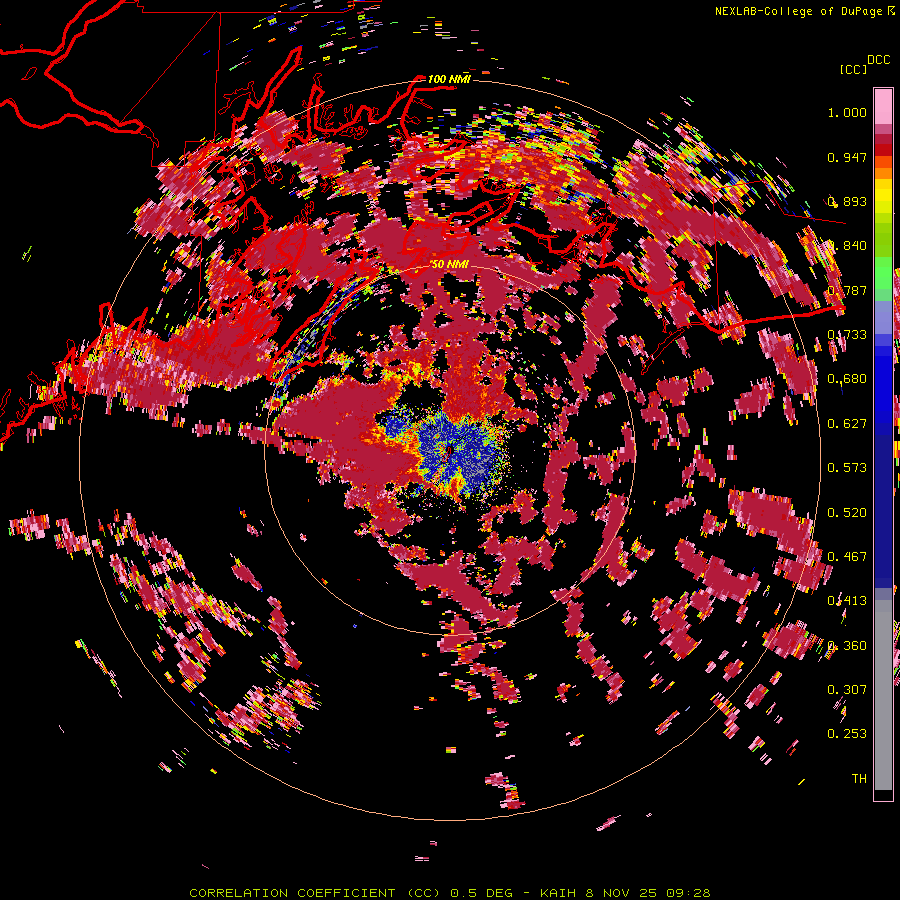Click the 0.360 scale value
Viewport: 900px width, 900px height.
click(x=847, y=646)
